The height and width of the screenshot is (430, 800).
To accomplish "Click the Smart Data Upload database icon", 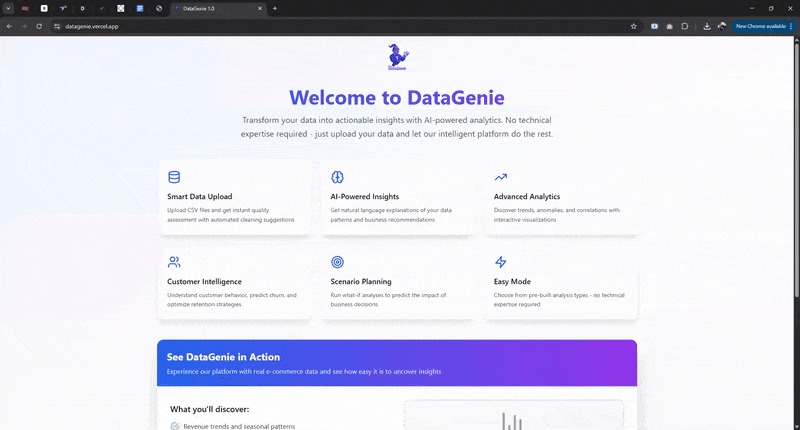I will tap(174, 177).
